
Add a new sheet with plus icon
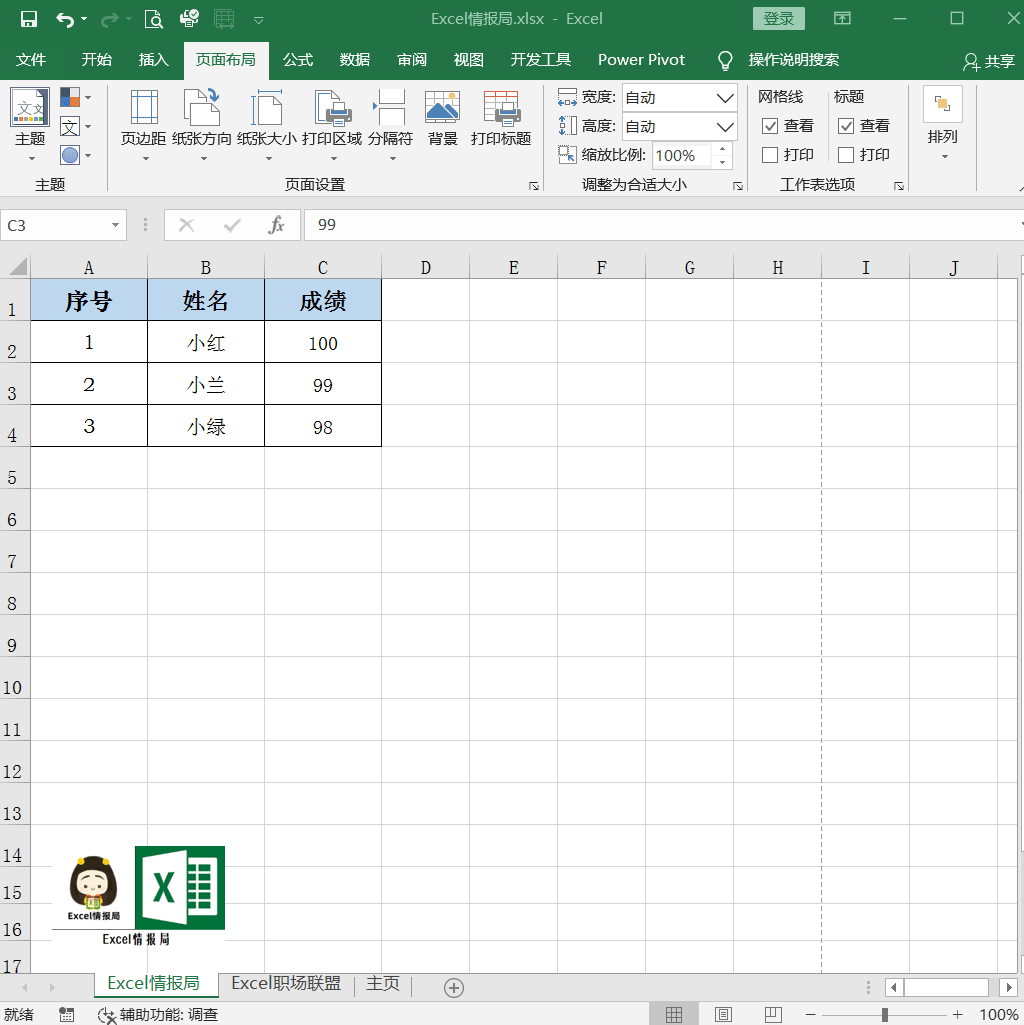(454, 988)
